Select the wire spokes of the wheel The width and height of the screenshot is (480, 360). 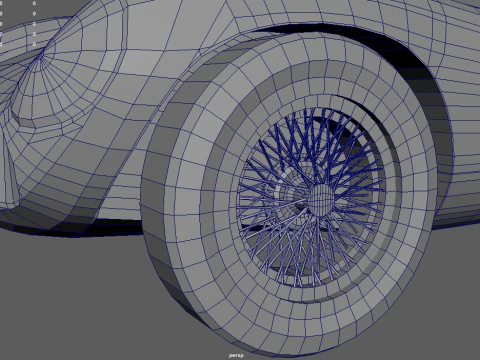310,198
